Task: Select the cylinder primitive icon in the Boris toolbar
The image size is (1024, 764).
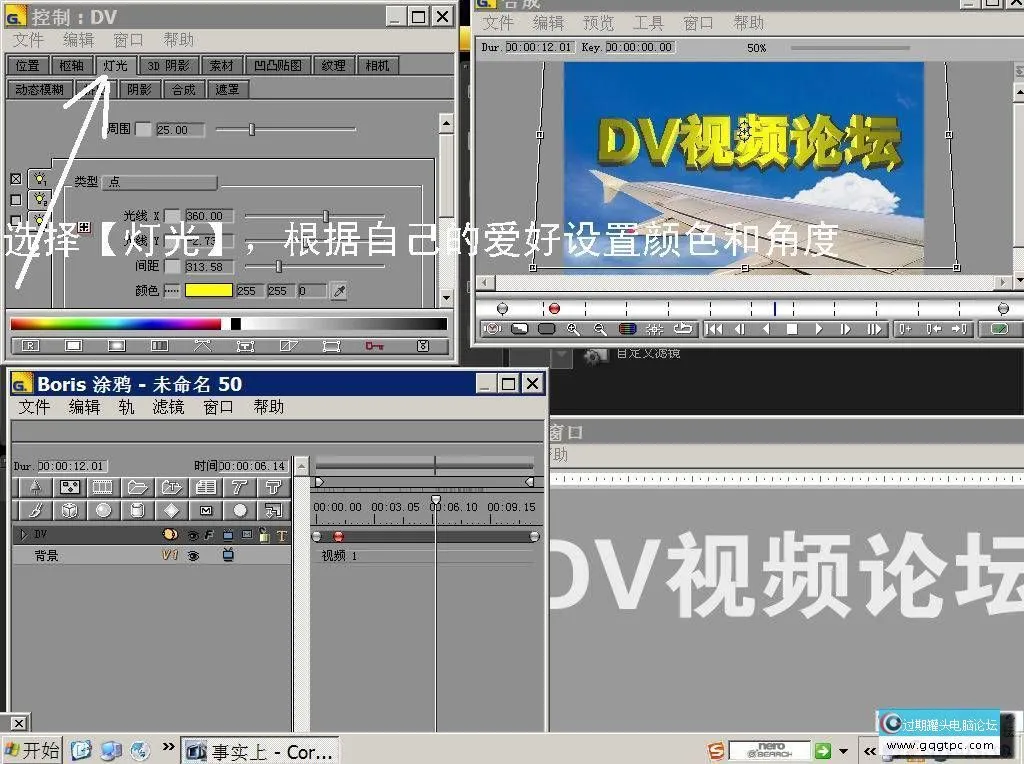Action: pyautogui.click(x=137, y=510)
